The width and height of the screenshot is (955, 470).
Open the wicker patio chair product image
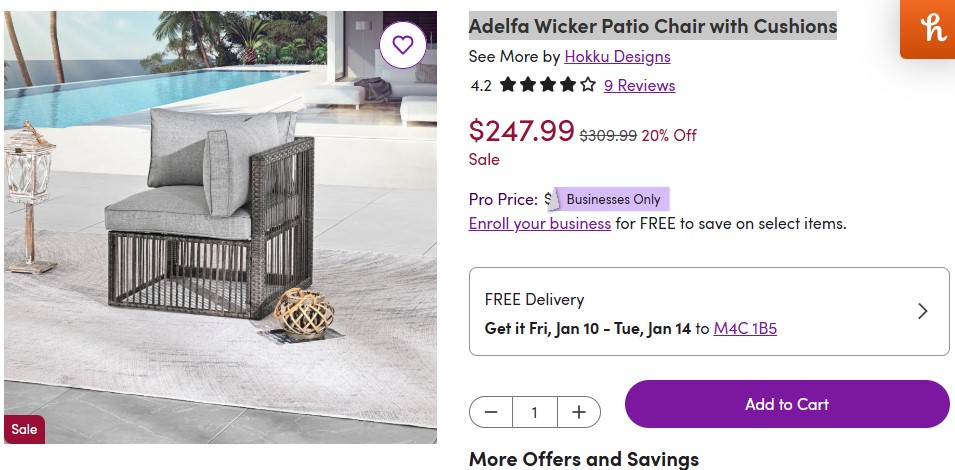220,230
